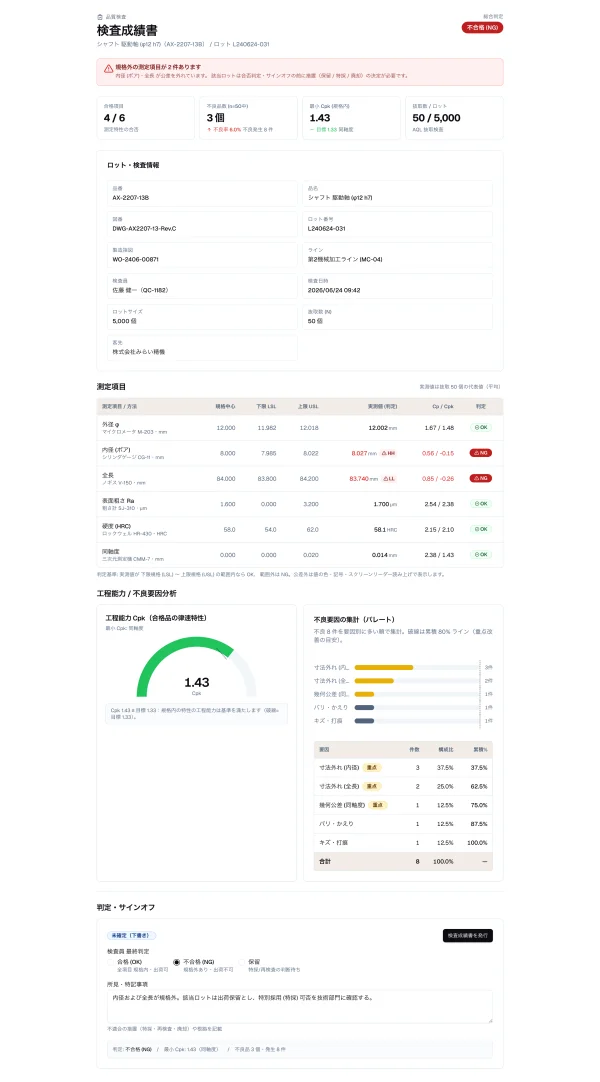Click the 重点 tag on the 寸法外れ (内径) row
Screen dimensions: 600x1082
point(372,767)
